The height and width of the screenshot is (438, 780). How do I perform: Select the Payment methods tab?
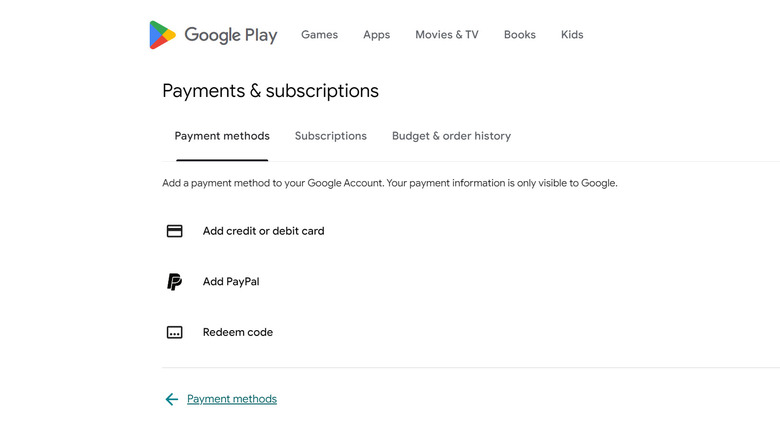click(222, 136)
